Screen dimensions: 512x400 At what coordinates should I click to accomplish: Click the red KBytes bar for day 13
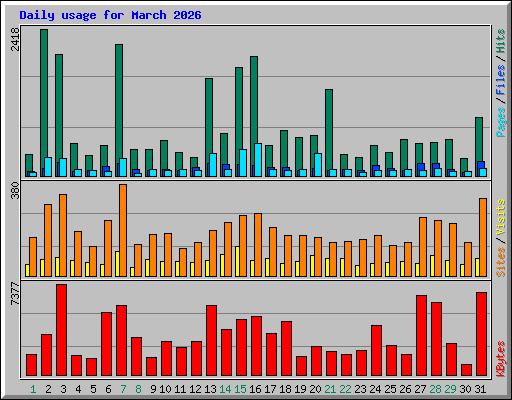[x=212, y=341]
